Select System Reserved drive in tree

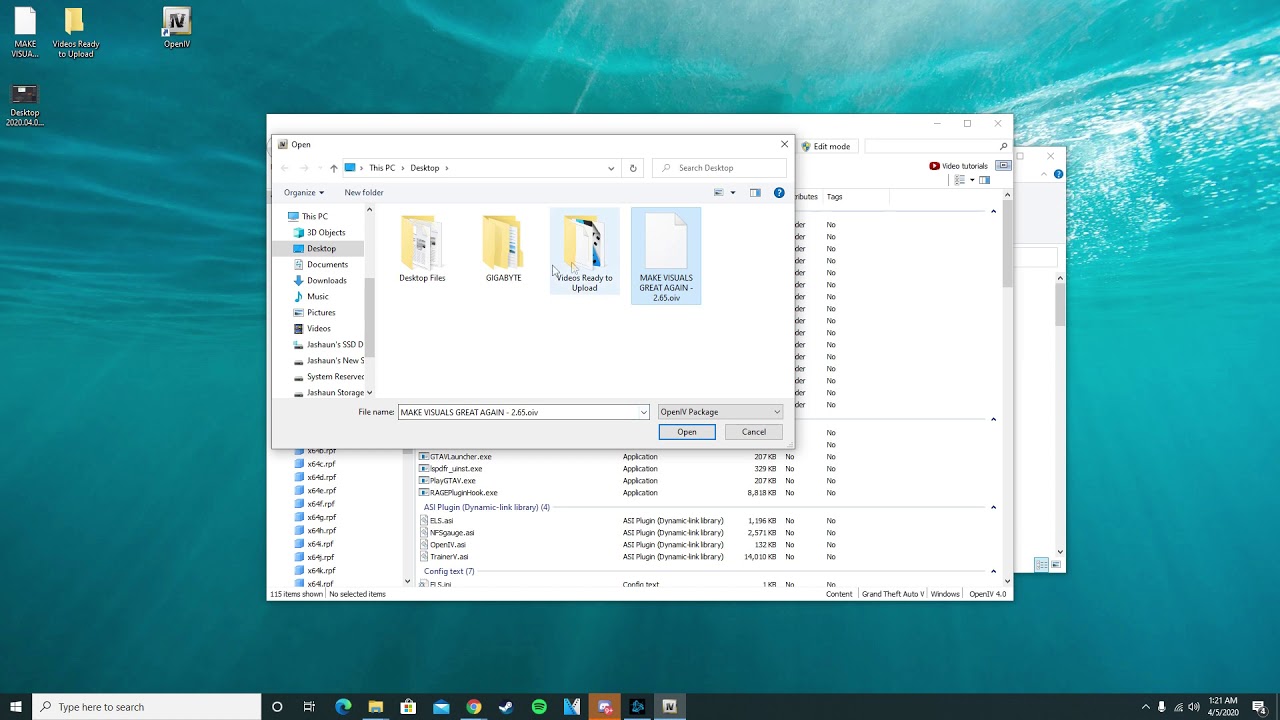[x=328, y=376]
